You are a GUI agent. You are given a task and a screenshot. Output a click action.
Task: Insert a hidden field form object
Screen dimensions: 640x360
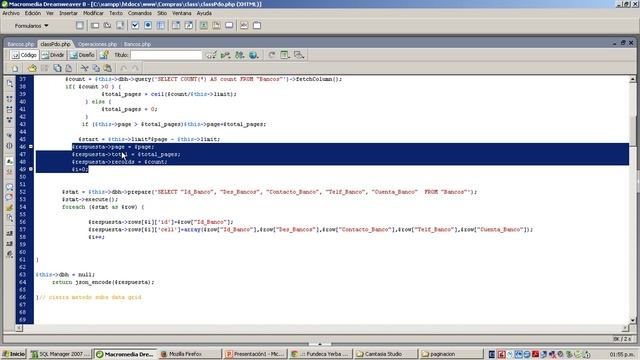click(107, 25)
